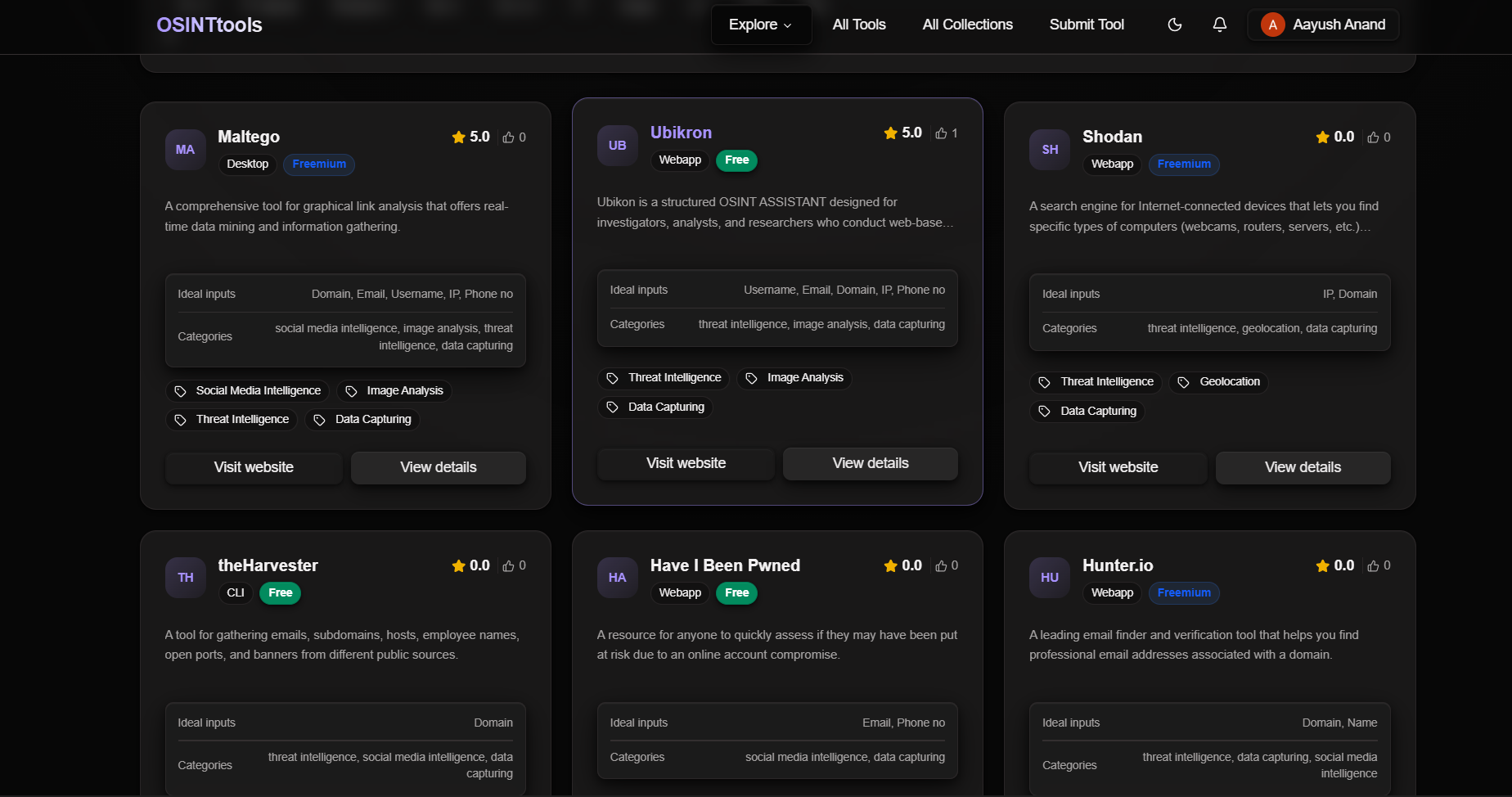Viewport: 1512px width, 797px height.
Task: Select the Image Analysis tag on Ubikron
Action: tap(794, 377)
